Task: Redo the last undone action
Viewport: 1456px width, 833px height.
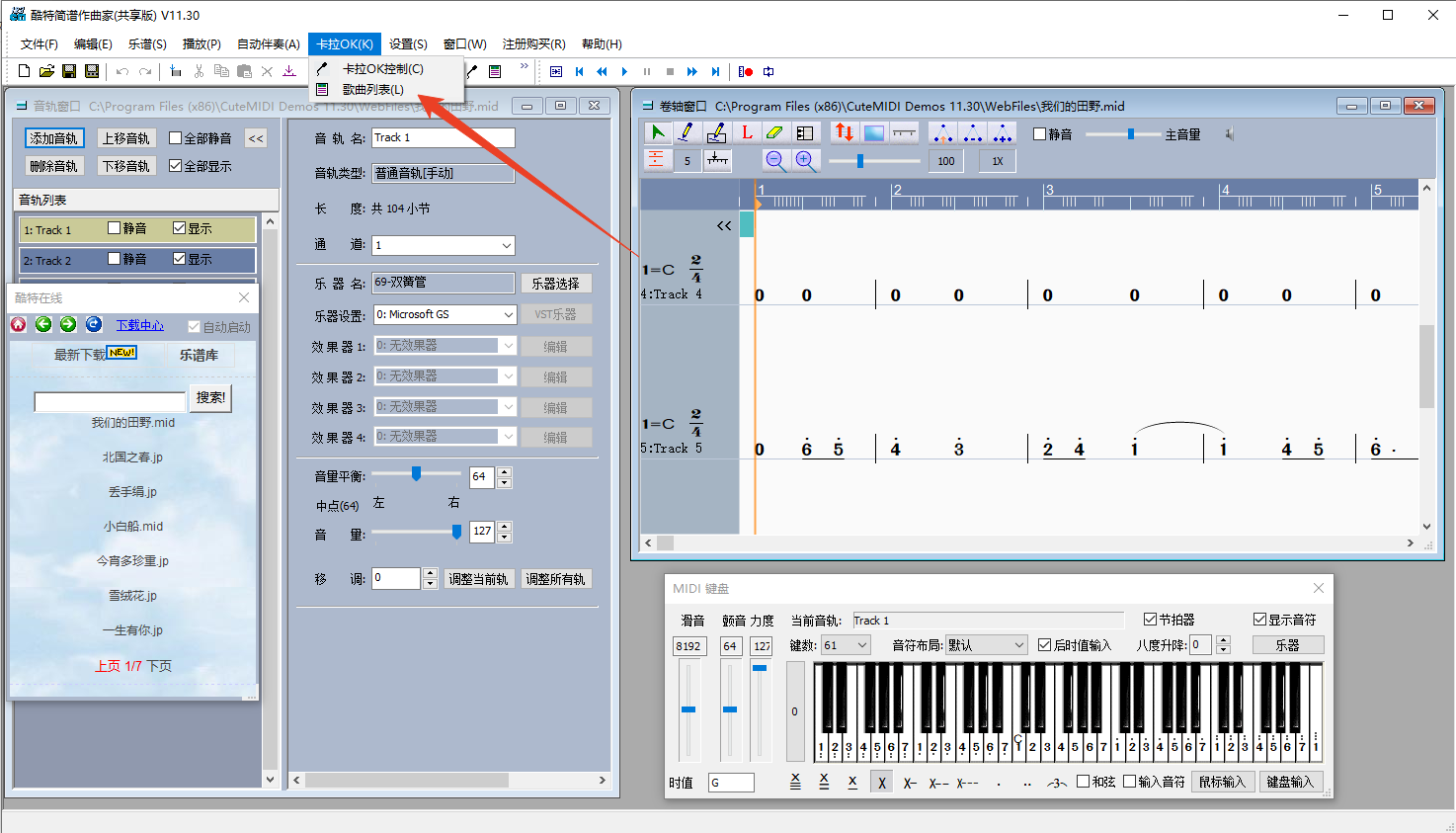Action: [145, 71]
